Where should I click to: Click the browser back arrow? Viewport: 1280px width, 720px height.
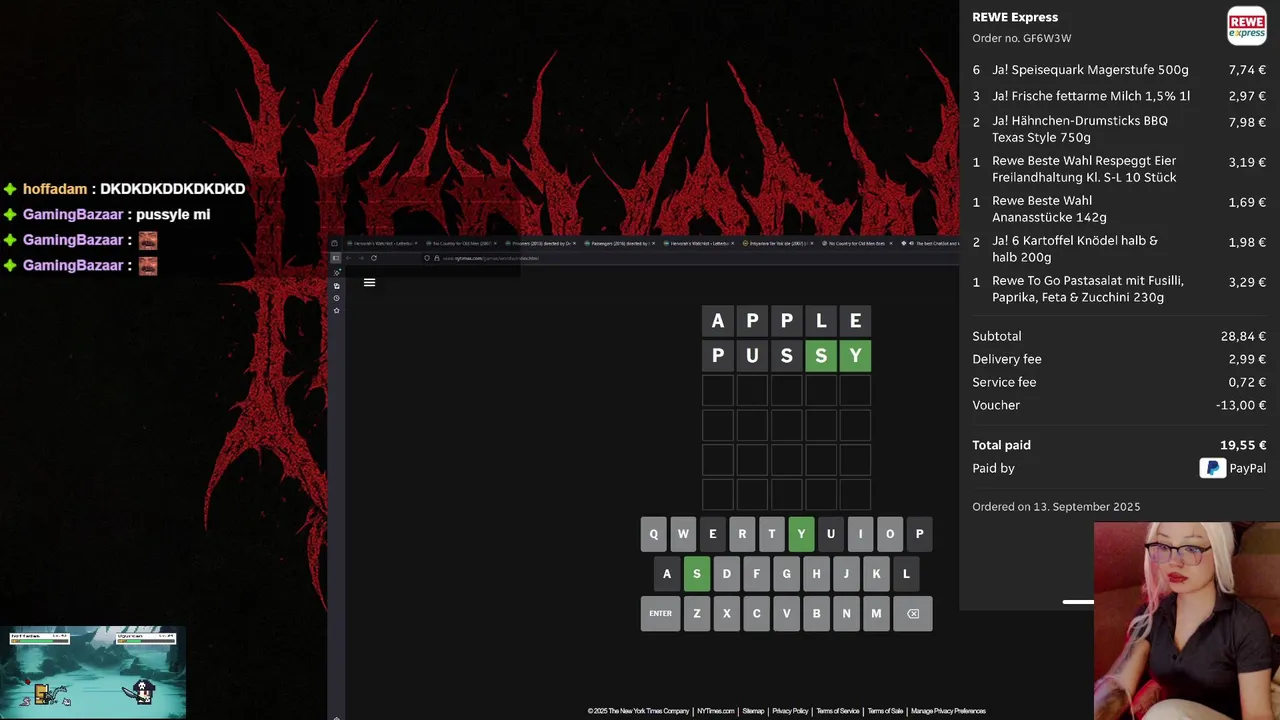pos(348,258)
